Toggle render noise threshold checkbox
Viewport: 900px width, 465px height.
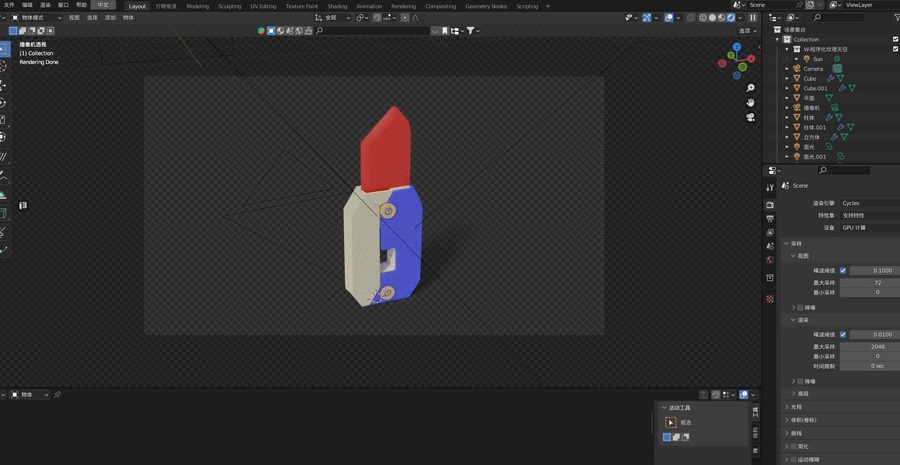click(843, 334)
